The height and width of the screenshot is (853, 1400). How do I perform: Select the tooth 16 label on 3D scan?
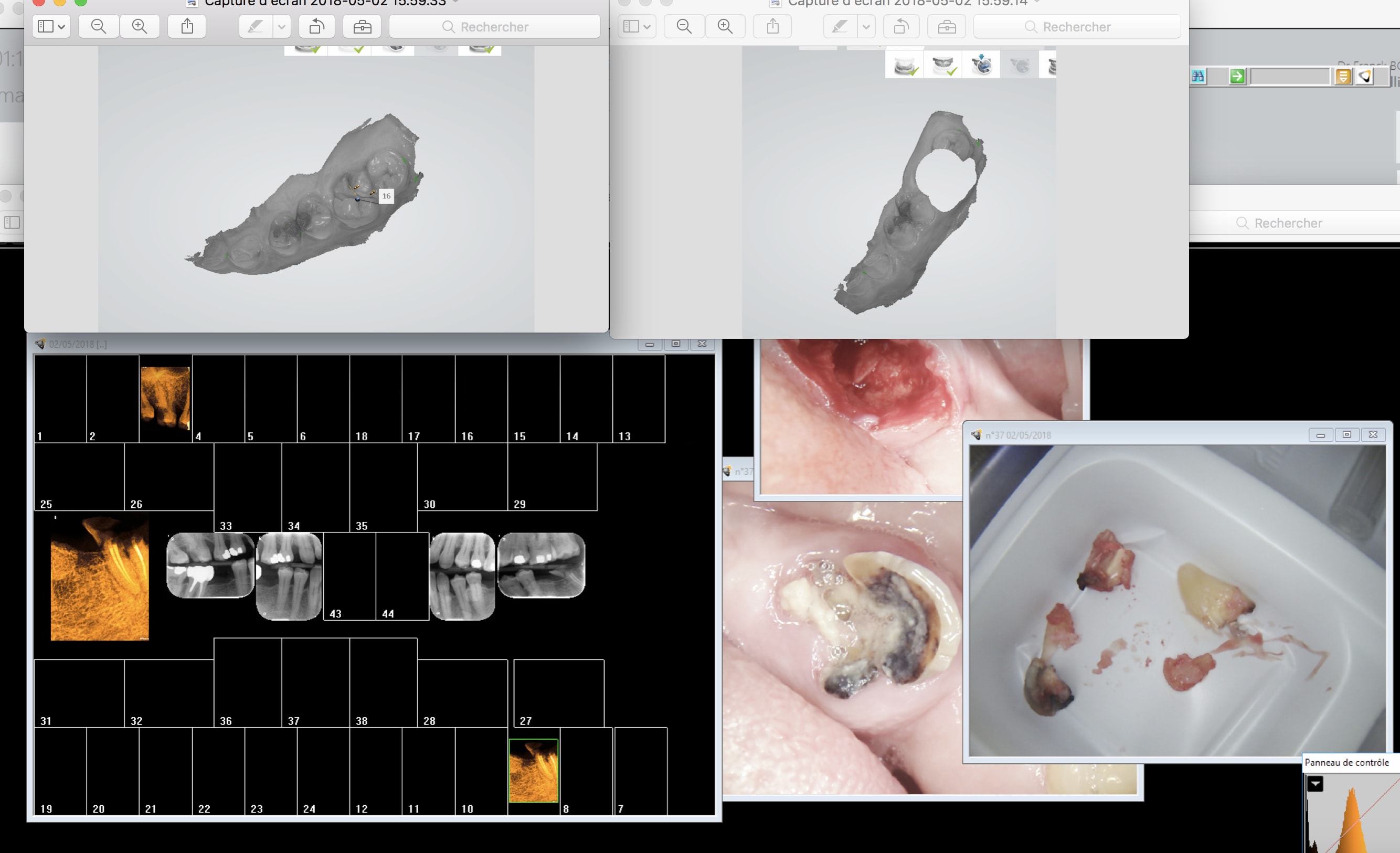click(x=386, y=196)
